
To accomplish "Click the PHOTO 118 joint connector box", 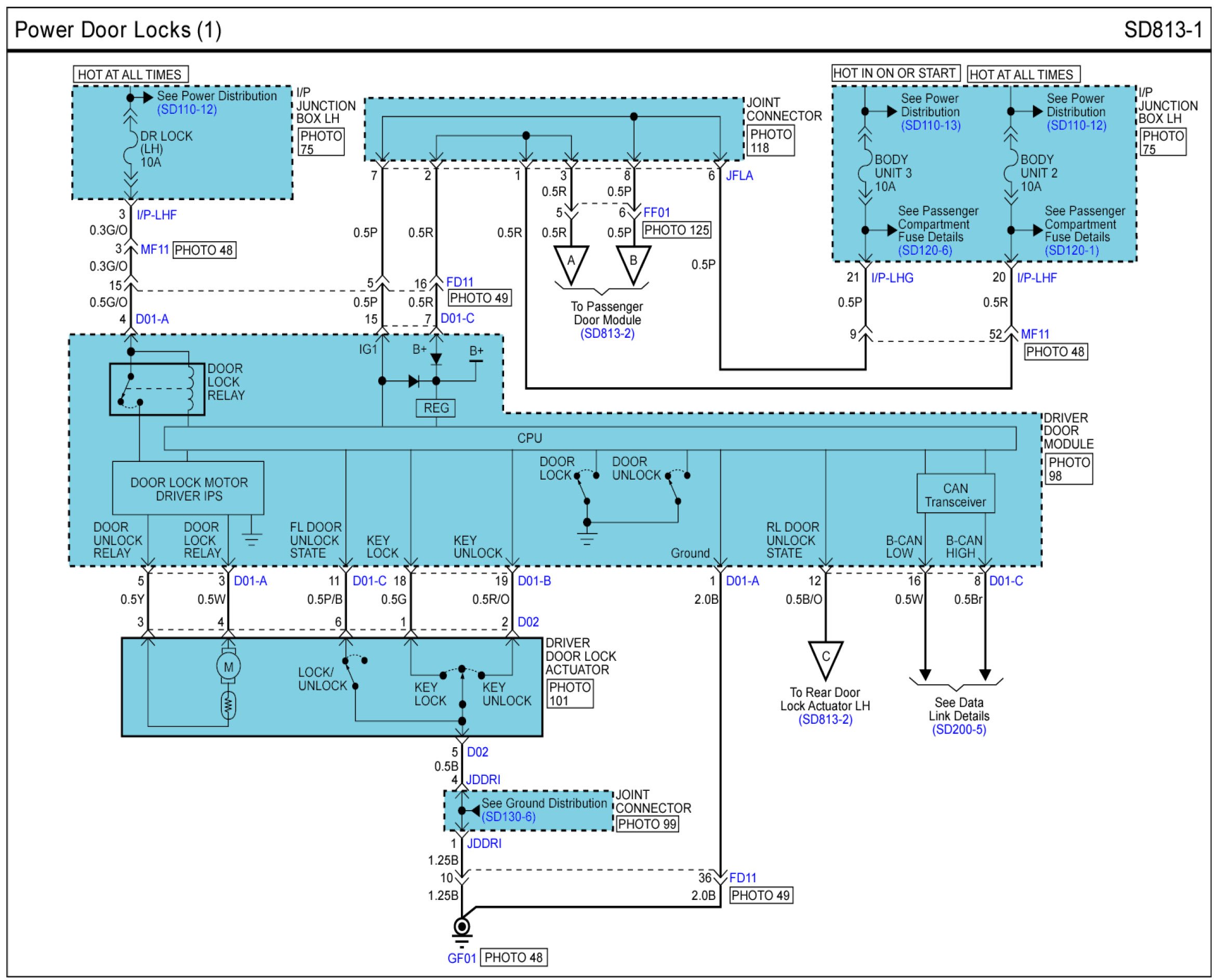I will [771, 141].
